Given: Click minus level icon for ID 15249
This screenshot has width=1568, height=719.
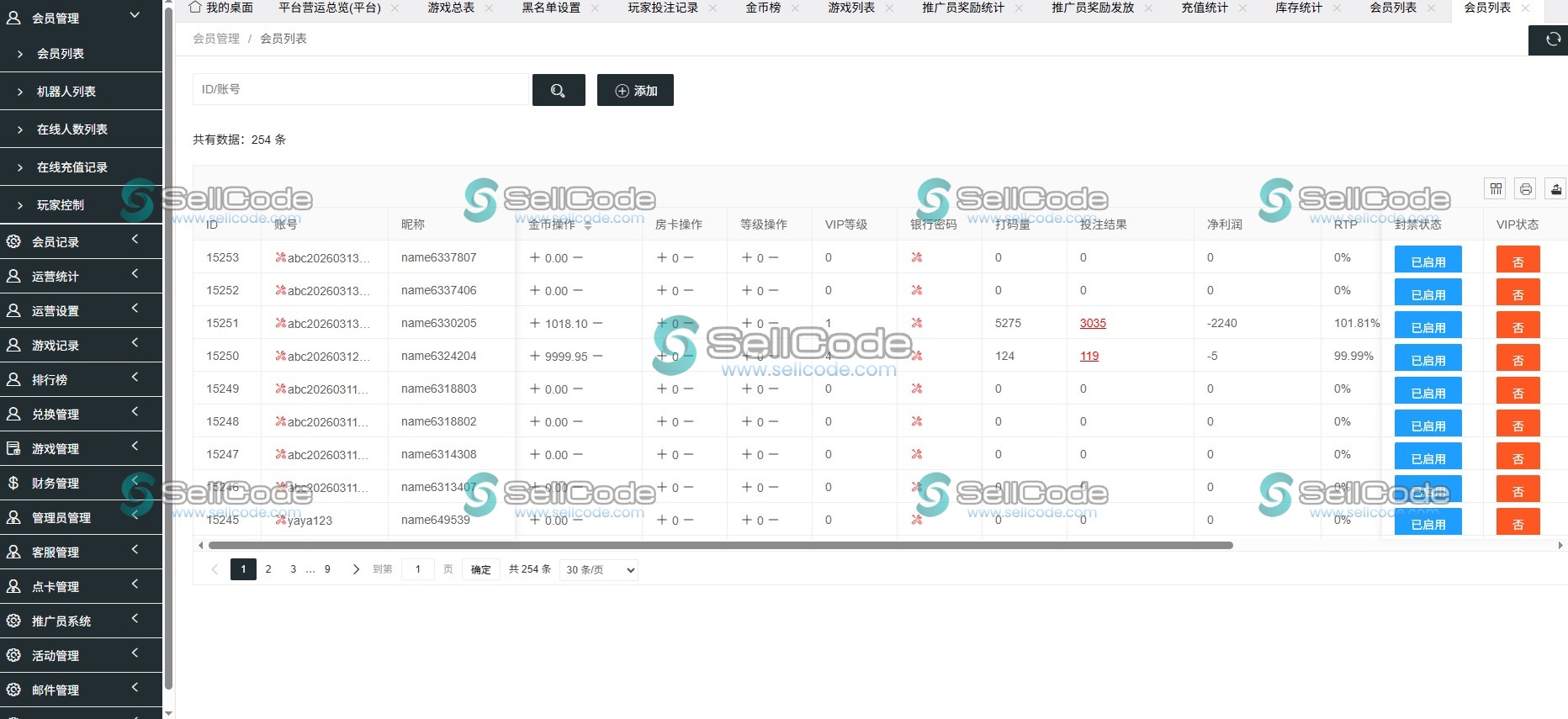Looking at the screenshot, I should tap(773, 389).
